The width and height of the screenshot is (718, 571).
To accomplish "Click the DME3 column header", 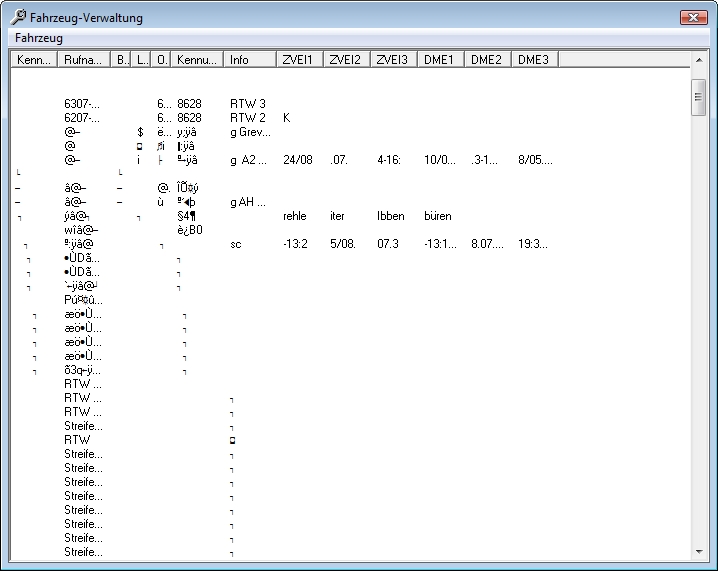I will (x=534, y=60).
